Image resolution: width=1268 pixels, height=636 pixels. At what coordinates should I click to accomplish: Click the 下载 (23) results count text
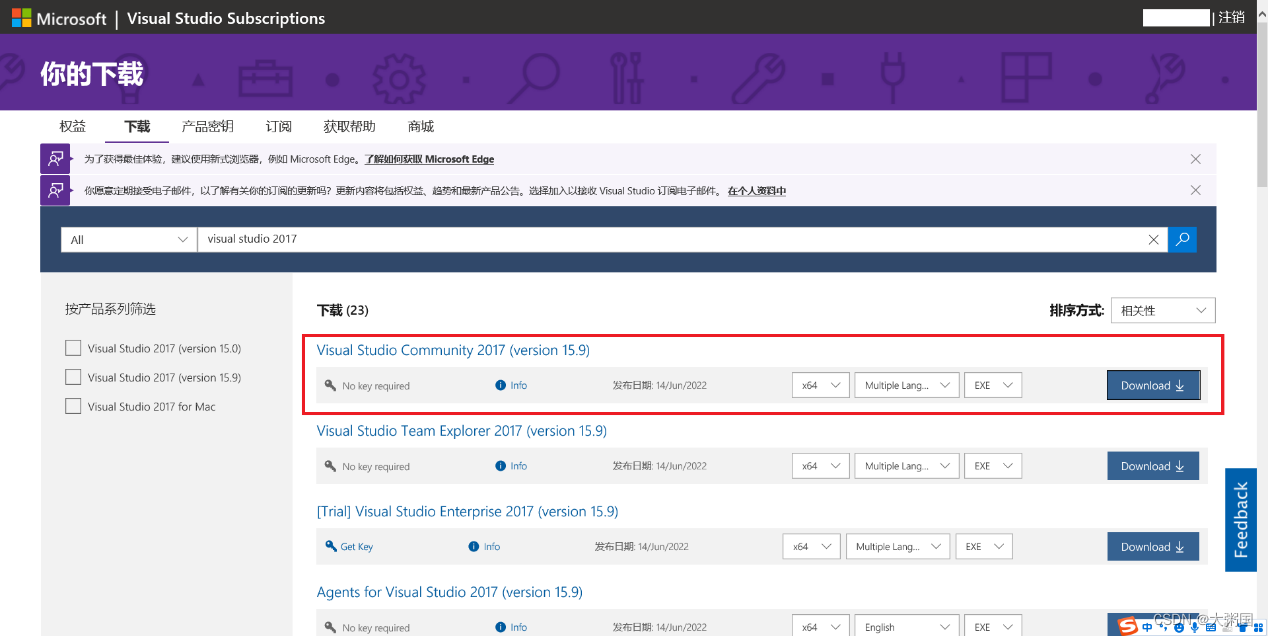tap(343, 310)
